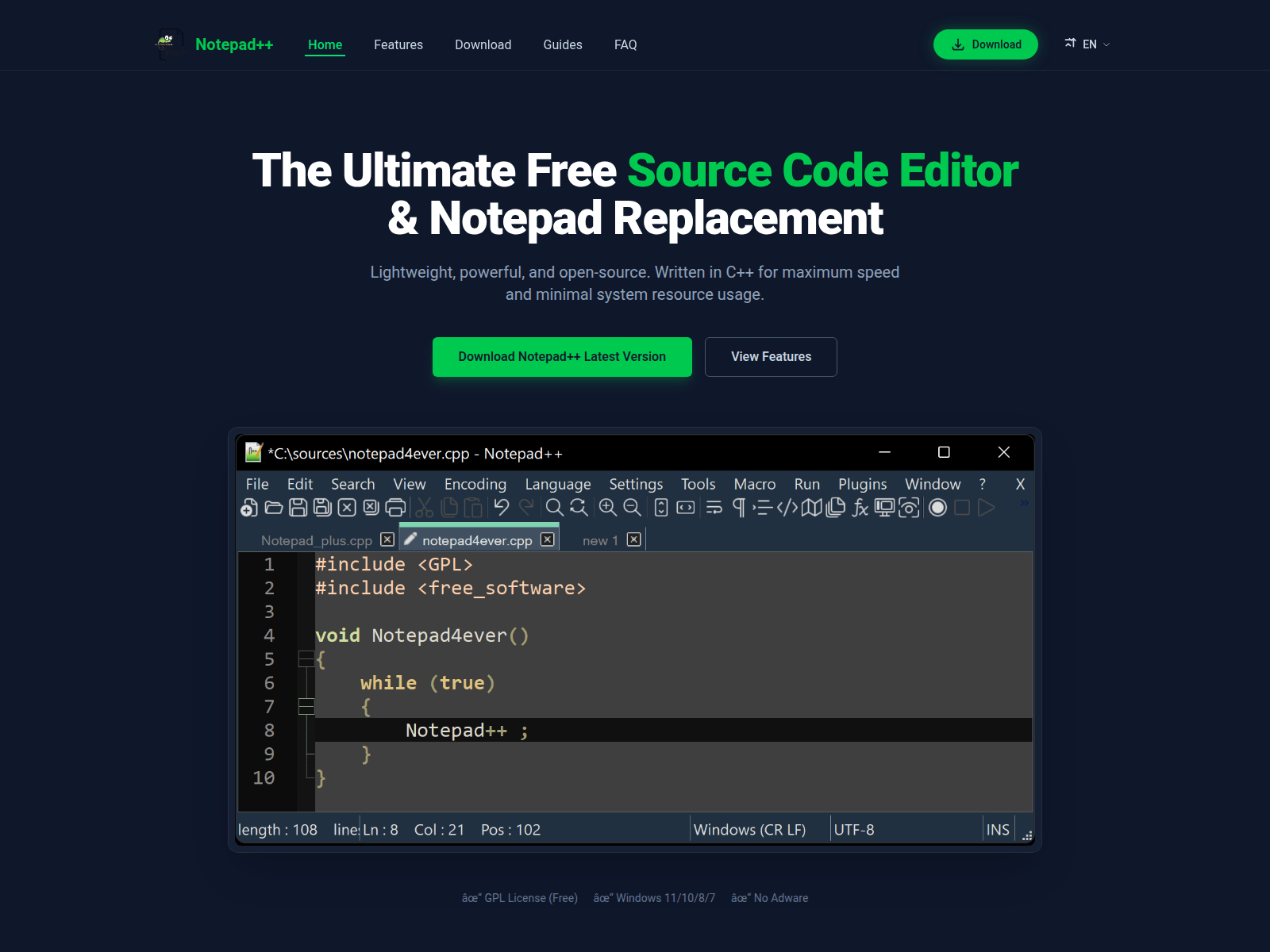The image size is (1270, 952).
Task: Click the Close All toolbar icon
Action: (x=371, y=508)
